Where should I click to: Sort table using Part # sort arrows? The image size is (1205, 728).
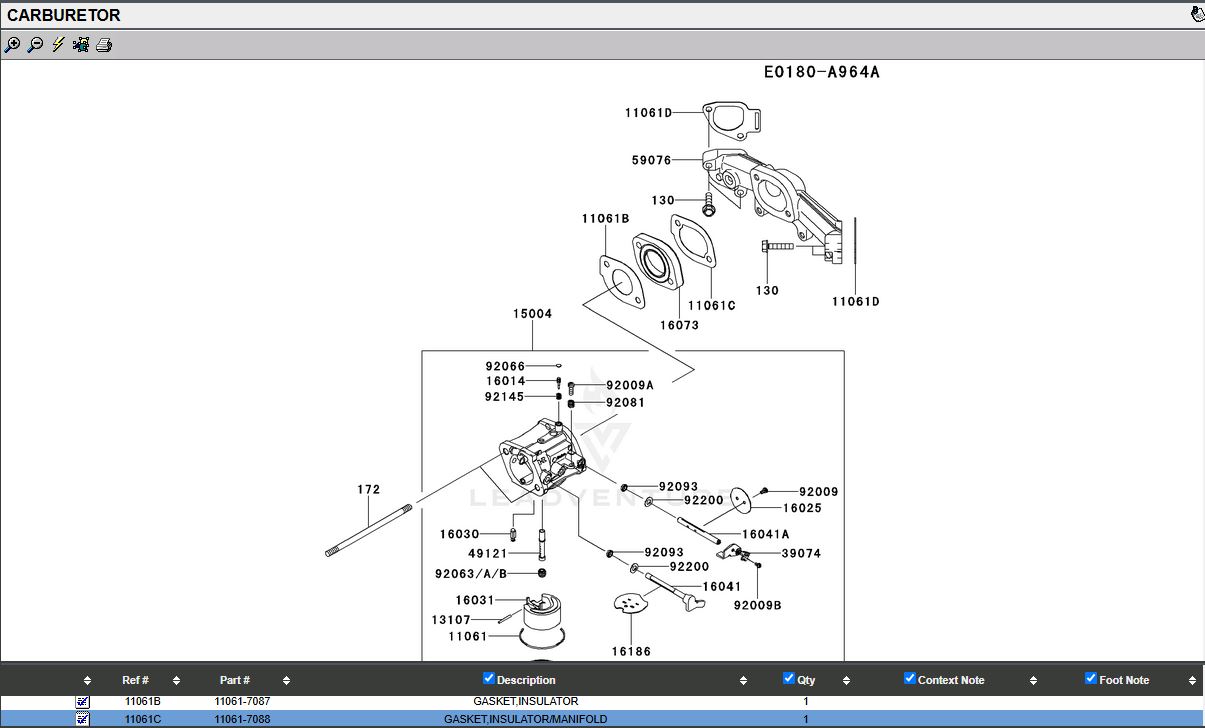[286, 680]
